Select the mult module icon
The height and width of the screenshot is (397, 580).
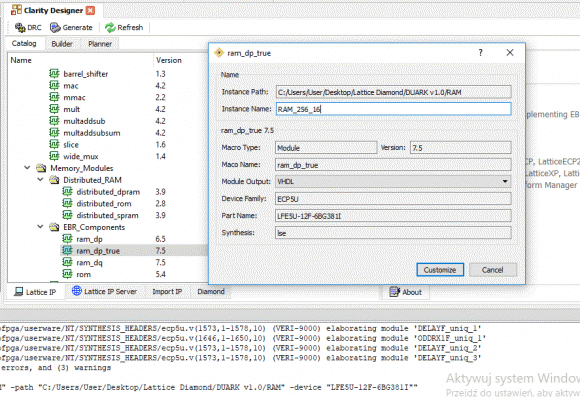pyautogui.click(x=54, y=109)
